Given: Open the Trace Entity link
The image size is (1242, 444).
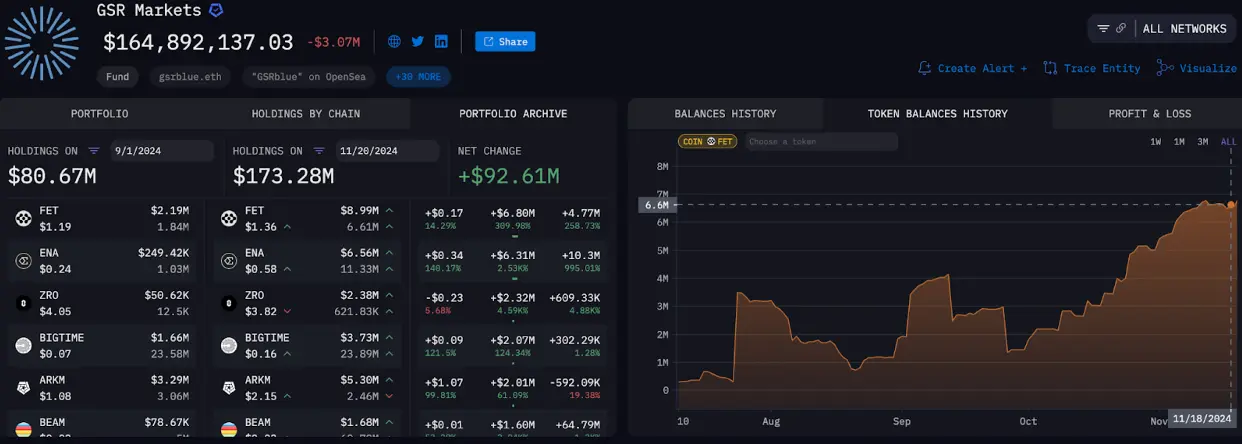Looking at the screenshot, I should 1102,68.
